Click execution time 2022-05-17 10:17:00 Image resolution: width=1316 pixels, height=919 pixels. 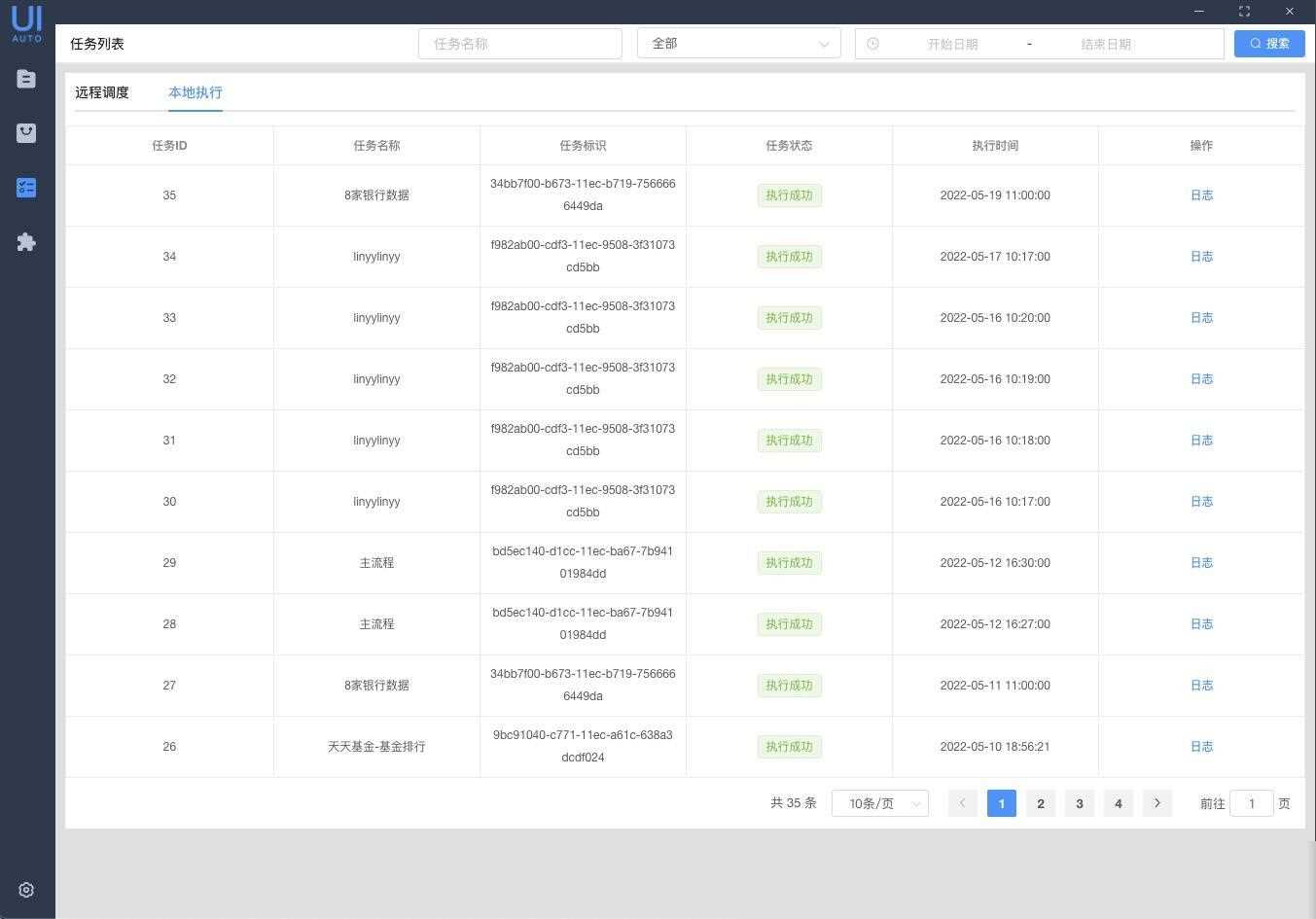tap(995, 257)
